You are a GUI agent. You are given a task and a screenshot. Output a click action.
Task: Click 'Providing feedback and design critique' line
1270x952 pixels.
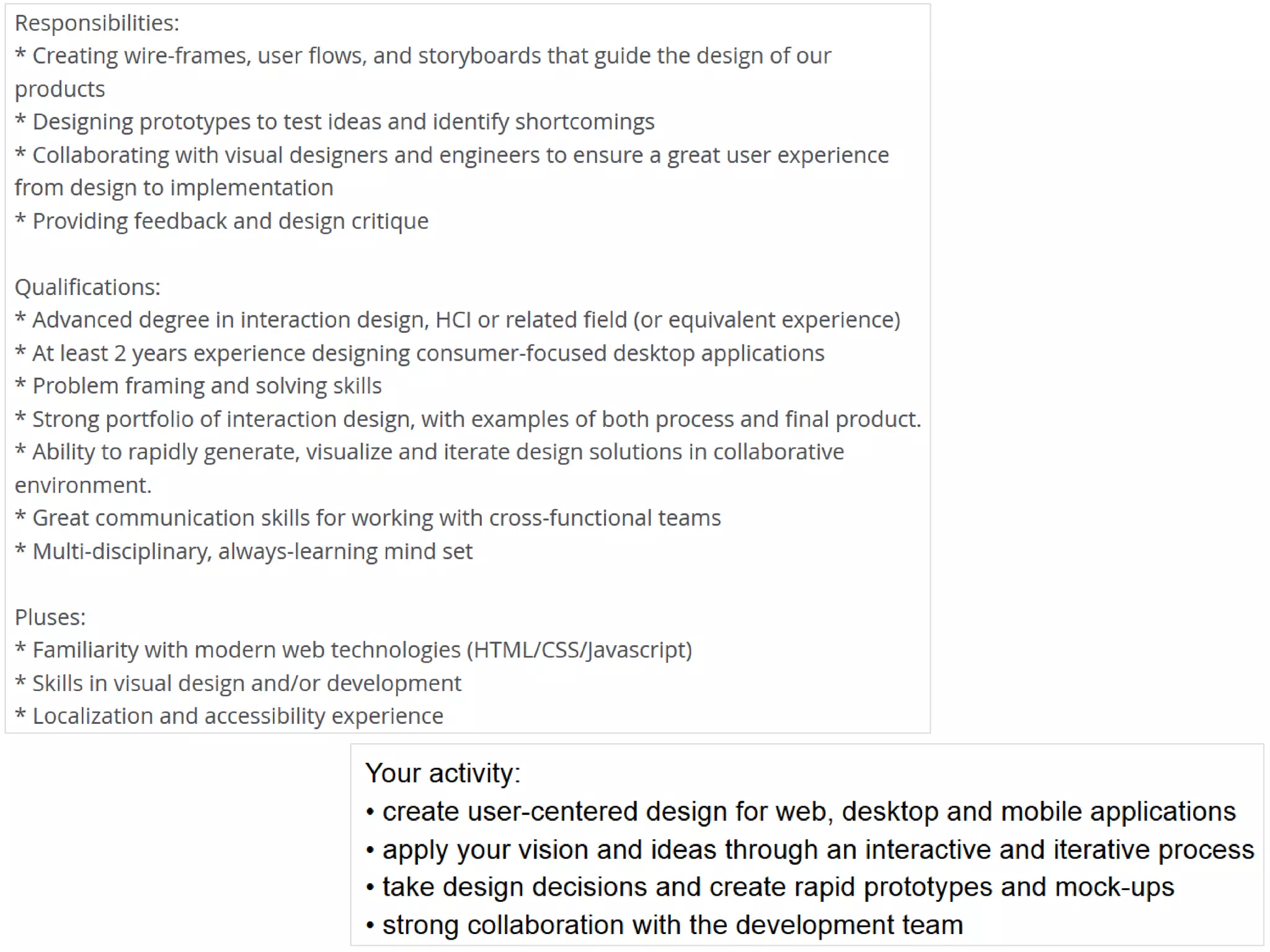coord(221,221)
